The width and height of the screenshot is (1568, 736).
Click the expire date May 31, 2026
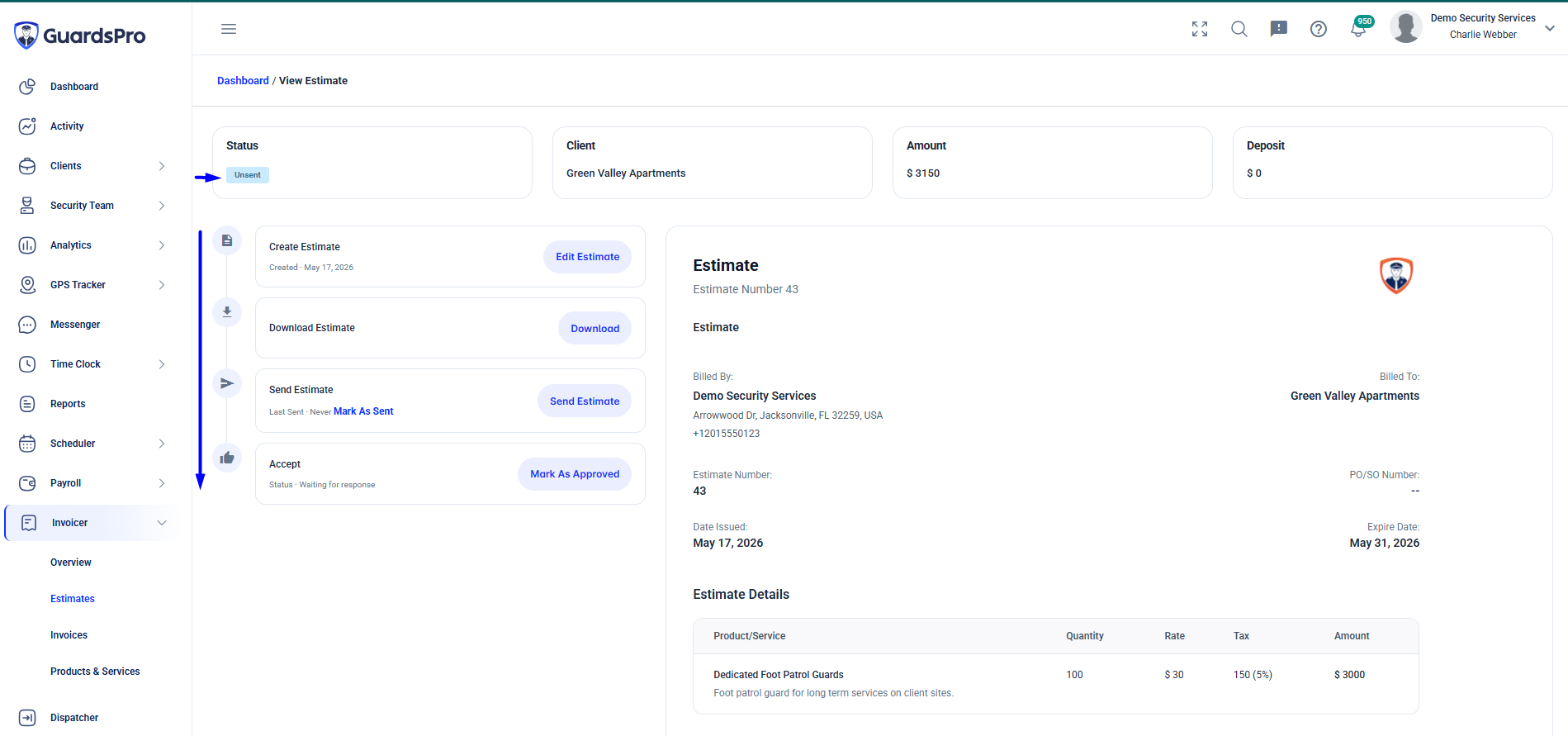1385,543
